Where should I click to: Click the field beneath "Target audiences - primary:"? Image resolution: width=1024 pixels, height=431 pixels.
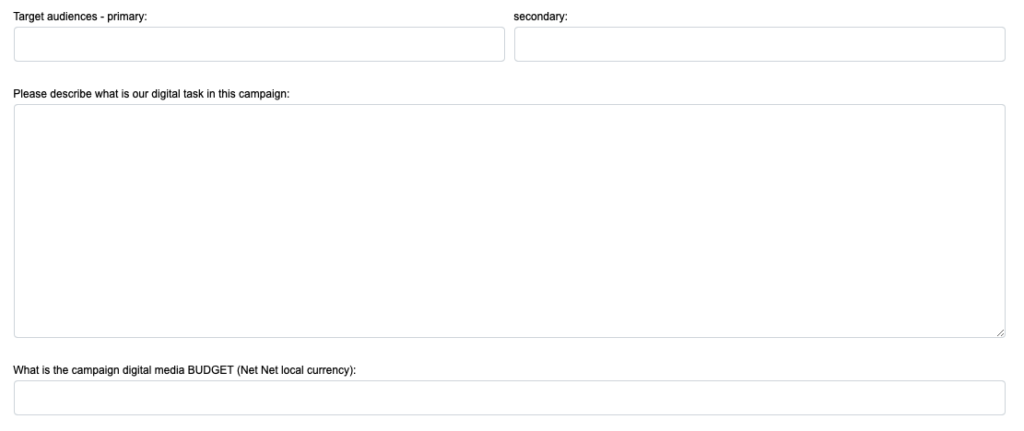(x=259, y=44)
